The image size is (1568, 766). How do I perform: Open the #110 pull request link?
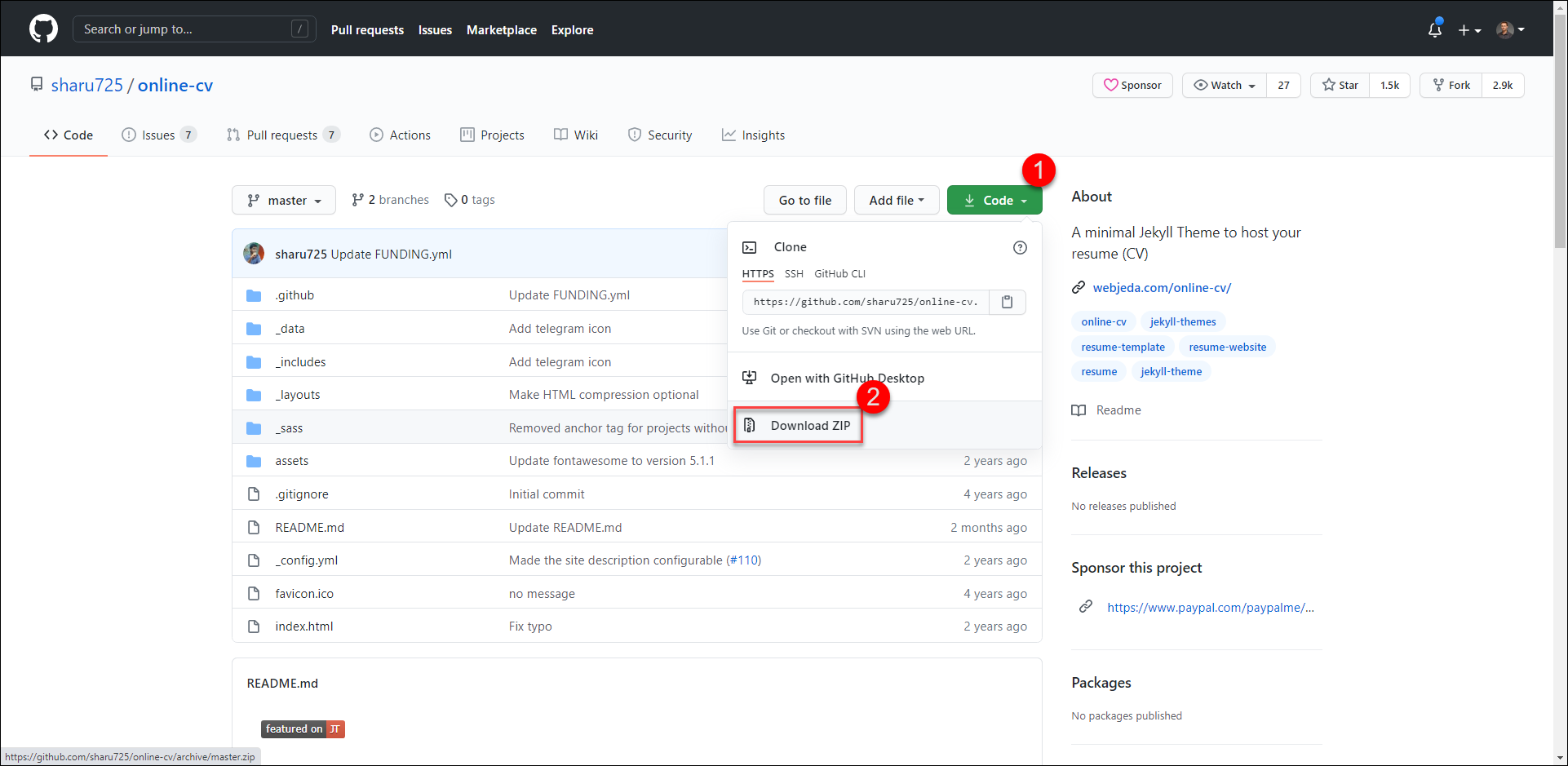pos(743,560)
